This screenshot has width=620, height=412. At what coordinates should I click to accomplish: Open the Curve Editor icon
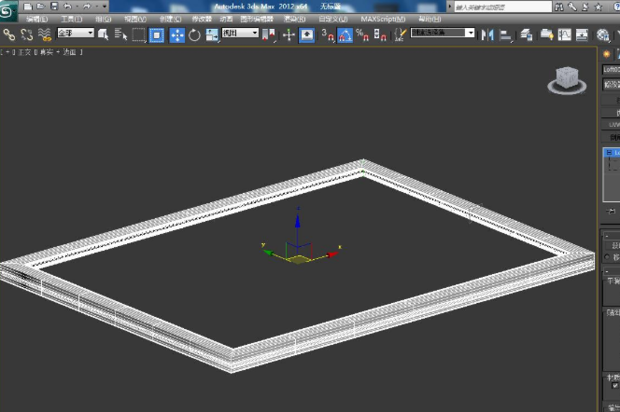point(565,35)
